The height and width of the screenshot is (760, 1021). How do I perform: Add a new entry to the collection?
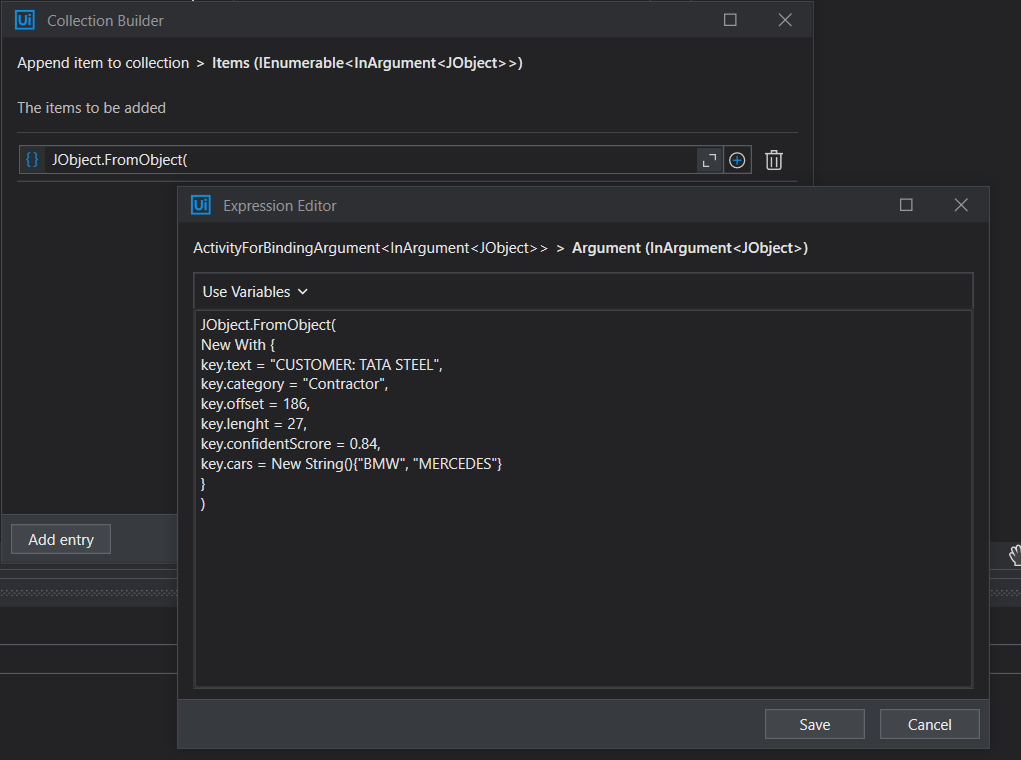pos(60,539)
